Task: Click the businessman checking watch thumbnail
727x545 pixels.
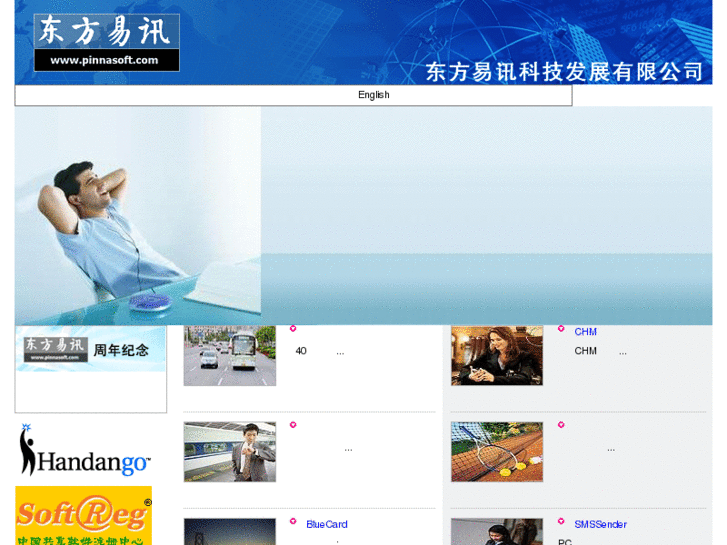Action: pos(230,452)
